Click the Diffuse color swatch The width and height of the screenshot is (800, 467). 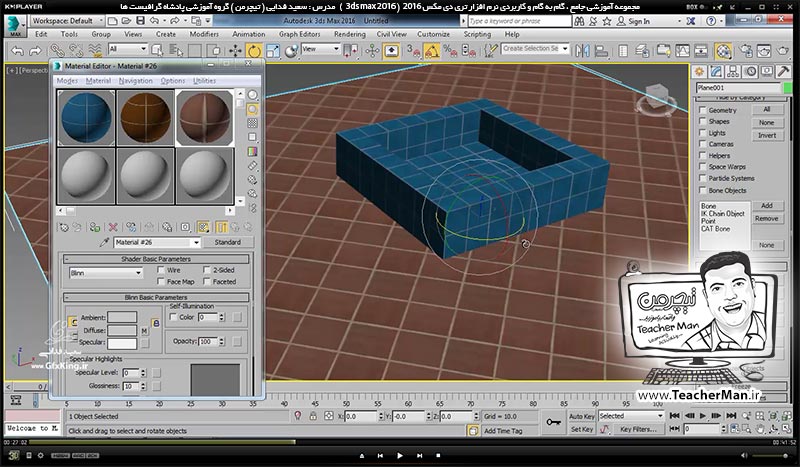tap(122, 331)
